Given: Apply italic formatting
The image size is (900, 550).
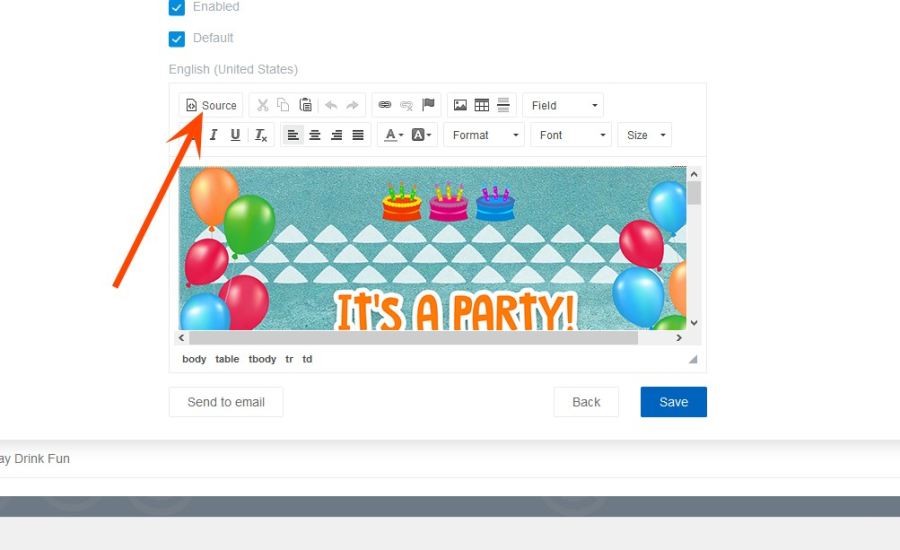Looking at the screenshot, I should [213, 135].
